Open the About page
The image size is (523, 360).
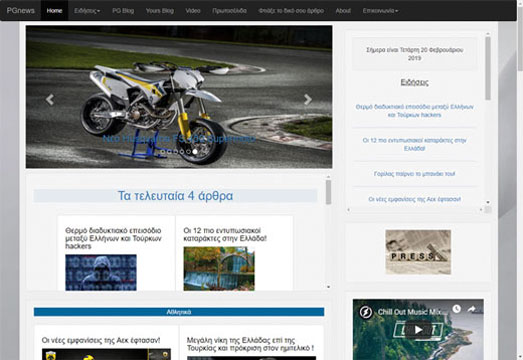click(x=343, y=11)
